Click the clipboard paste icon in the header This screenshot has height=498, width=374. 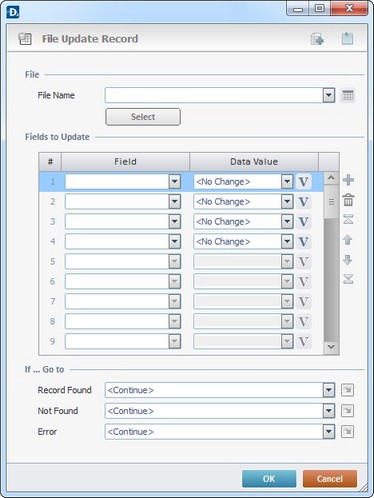point(347,39)
